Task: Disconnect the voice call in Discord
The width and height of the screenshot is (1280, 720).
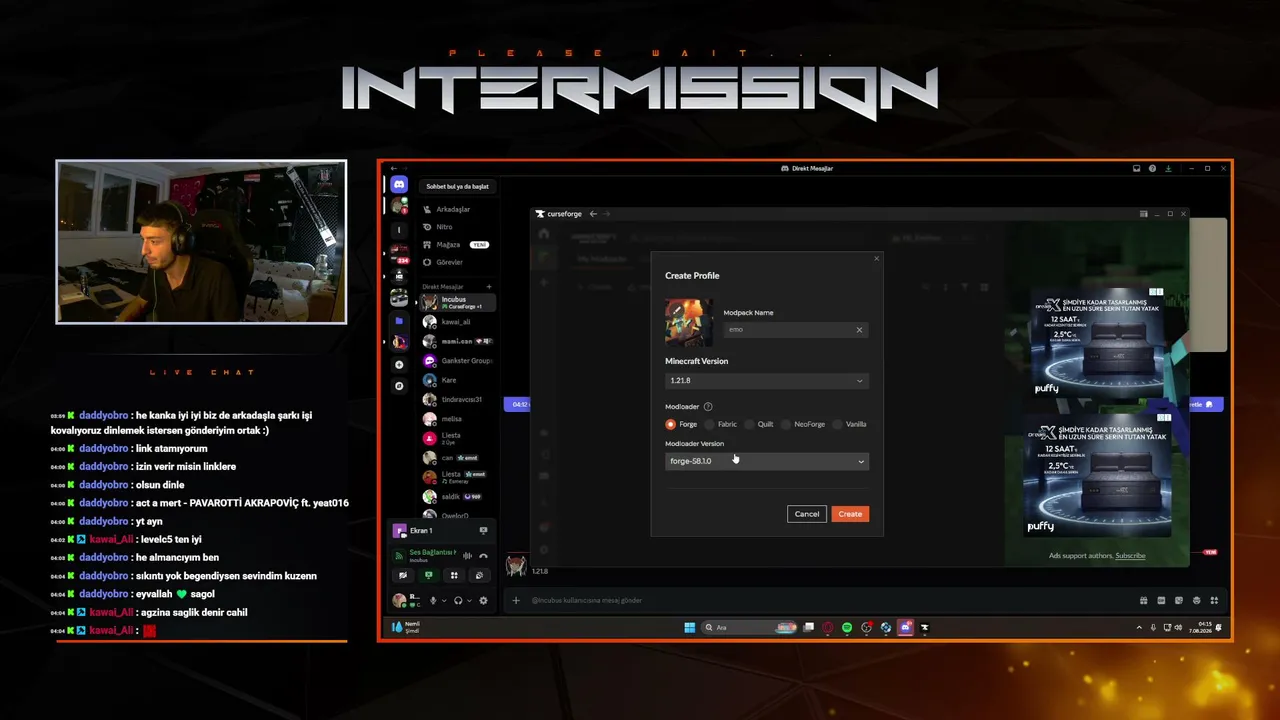Action: click(484, 556)
